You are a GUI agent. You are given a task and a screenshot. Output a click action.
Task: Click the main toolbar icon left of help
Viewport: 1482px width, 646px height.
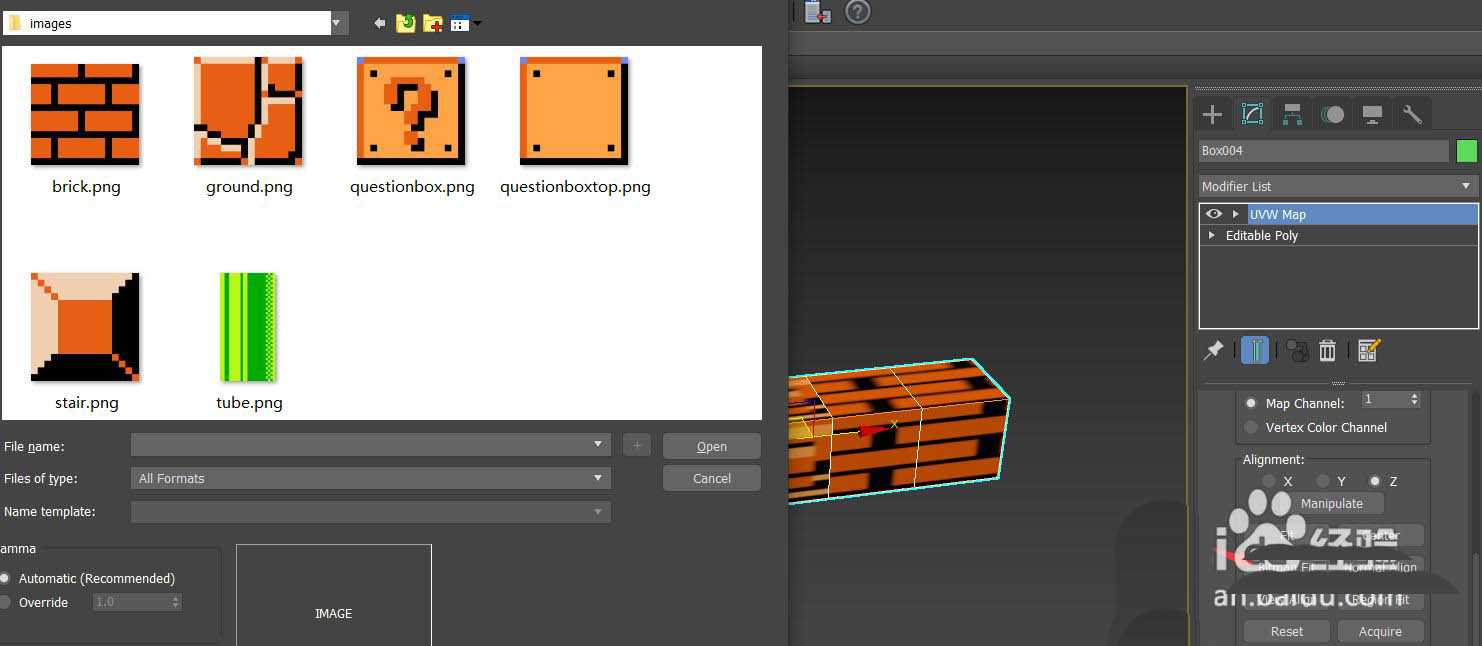click(x=818, y=12)
